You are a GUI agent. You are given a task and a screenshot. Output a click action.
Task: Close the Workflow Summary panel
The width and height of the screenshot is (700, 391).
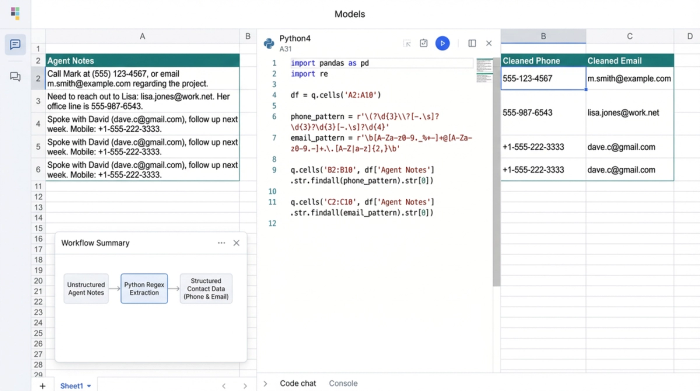(236, 243)
